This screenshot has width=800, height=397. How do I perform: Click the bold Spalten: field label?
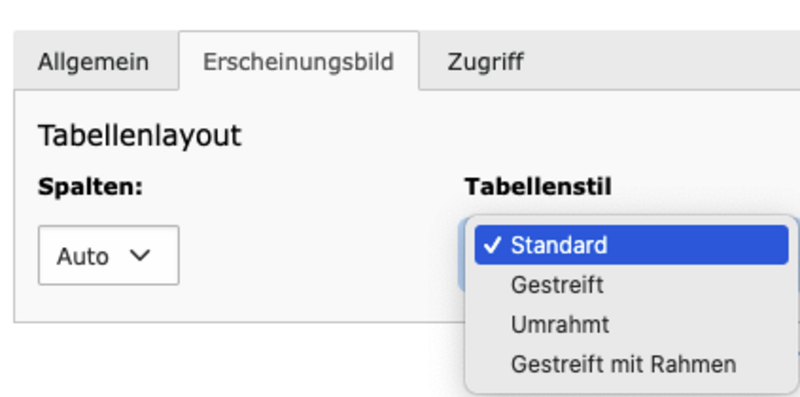click(90, 187)
